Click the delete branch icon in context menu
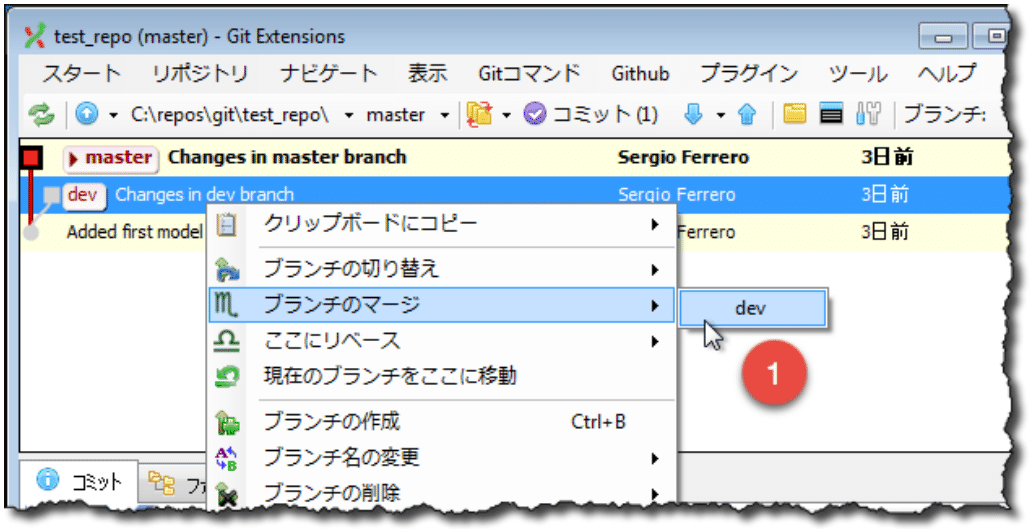Image resolution: width=1032 pixels, height=529 pixels. (x=227, y=495)
